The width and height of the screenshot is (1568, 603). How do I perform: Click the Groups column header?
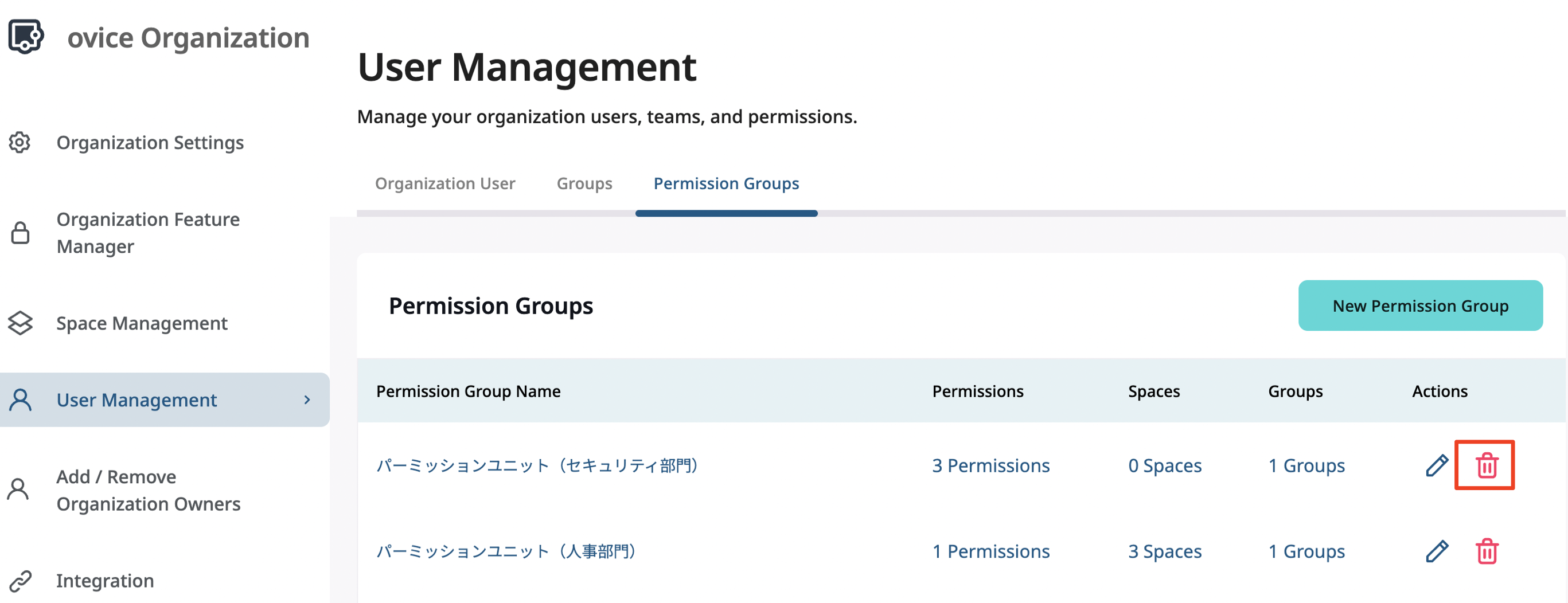coord(1296,391)
